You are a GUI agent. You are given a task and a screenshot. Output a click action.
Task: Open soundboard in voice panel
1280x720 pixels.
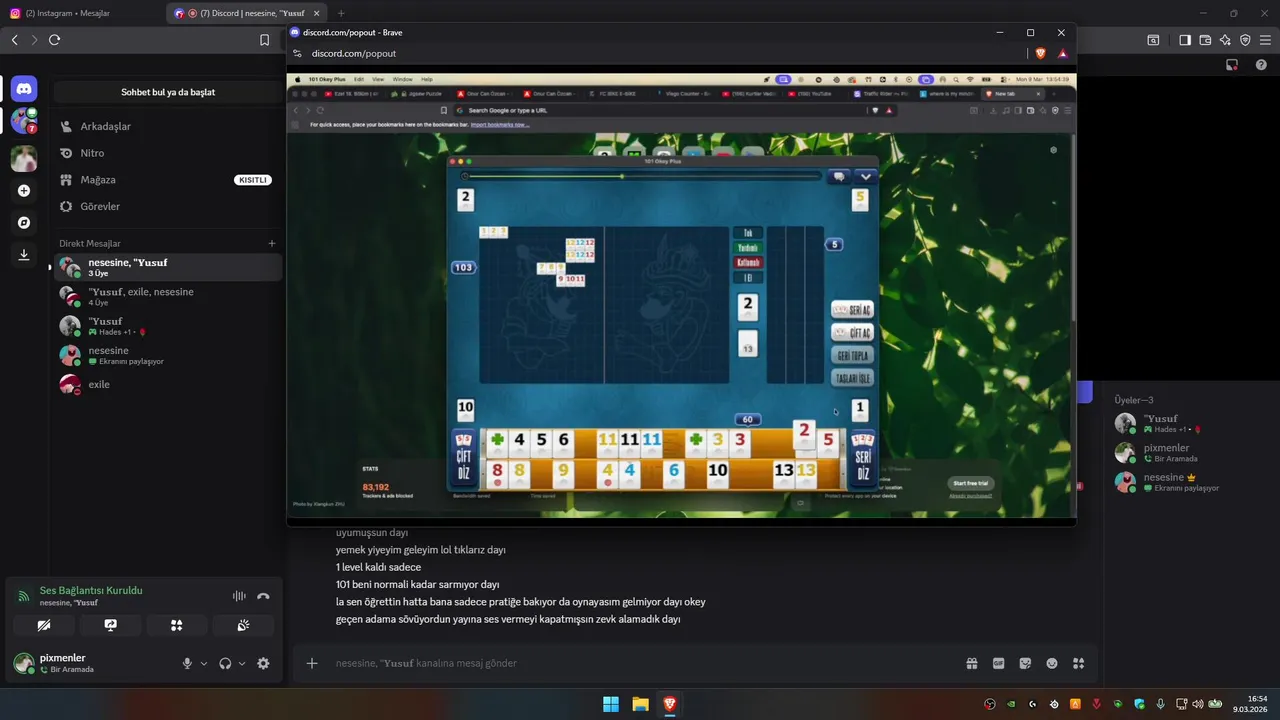point(243,625)
